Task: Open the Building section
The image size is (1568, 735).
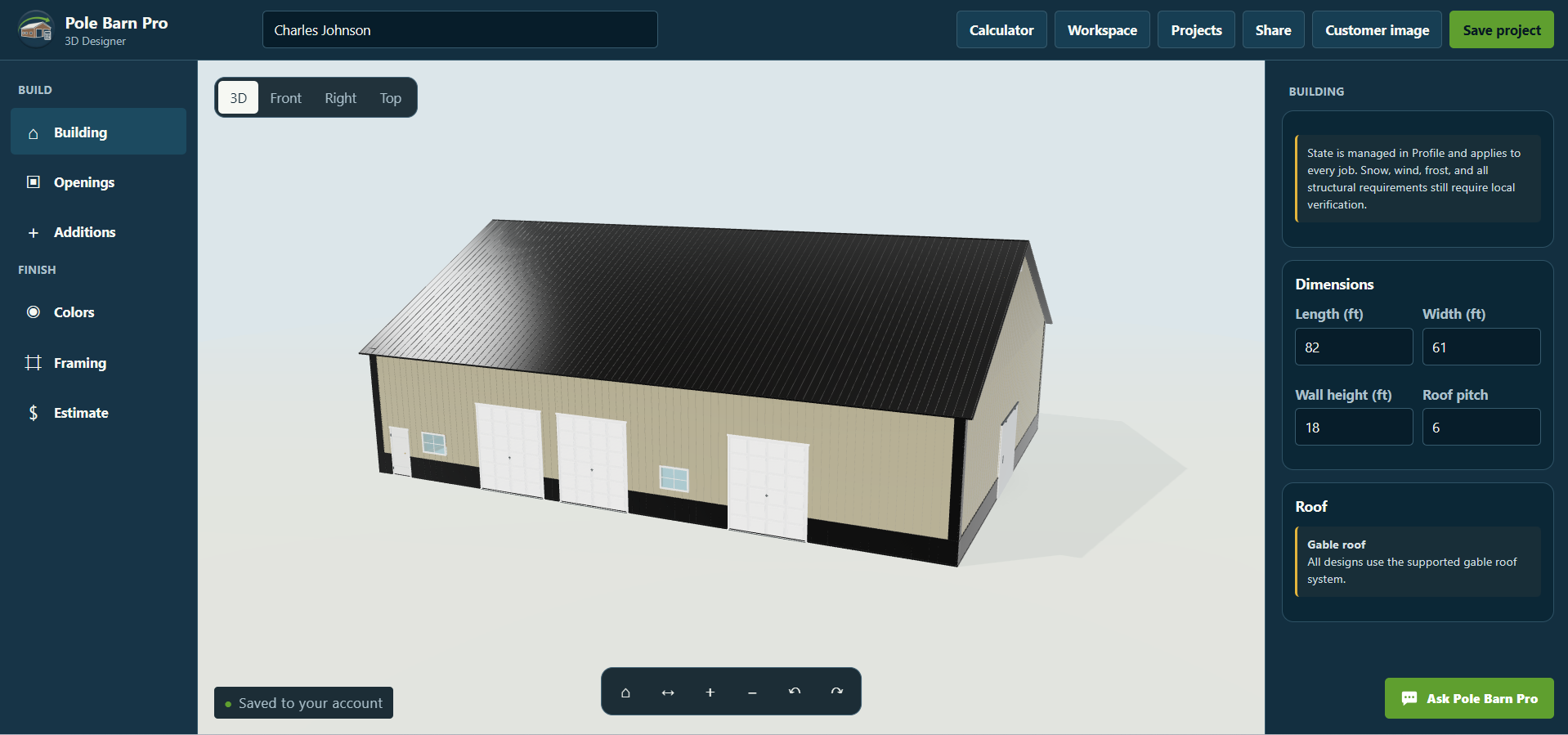Action: (98, 132)
